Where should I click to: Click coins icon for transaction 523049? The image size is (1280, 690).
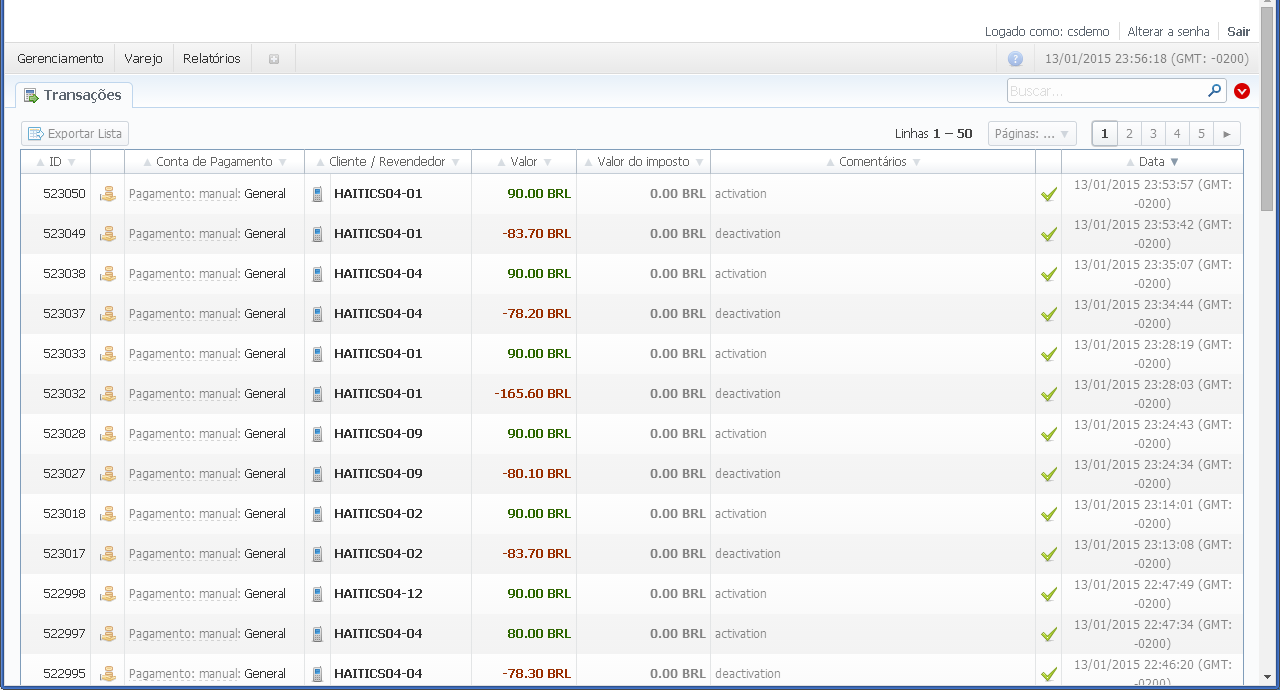coord(108,234)
